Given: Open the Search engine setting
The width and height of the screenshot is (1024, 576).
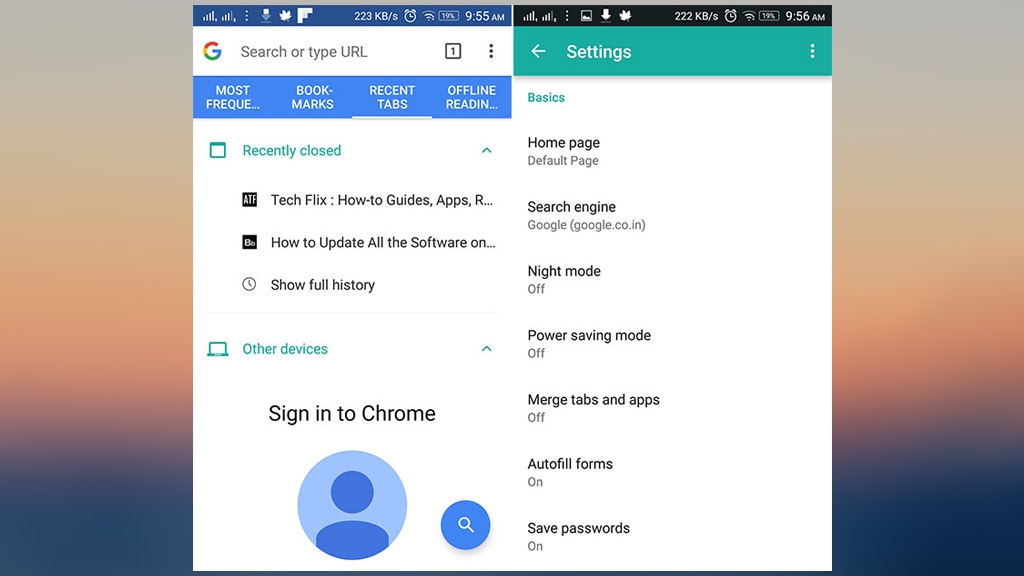Looking at the screenshot, I should pos(673,216).
